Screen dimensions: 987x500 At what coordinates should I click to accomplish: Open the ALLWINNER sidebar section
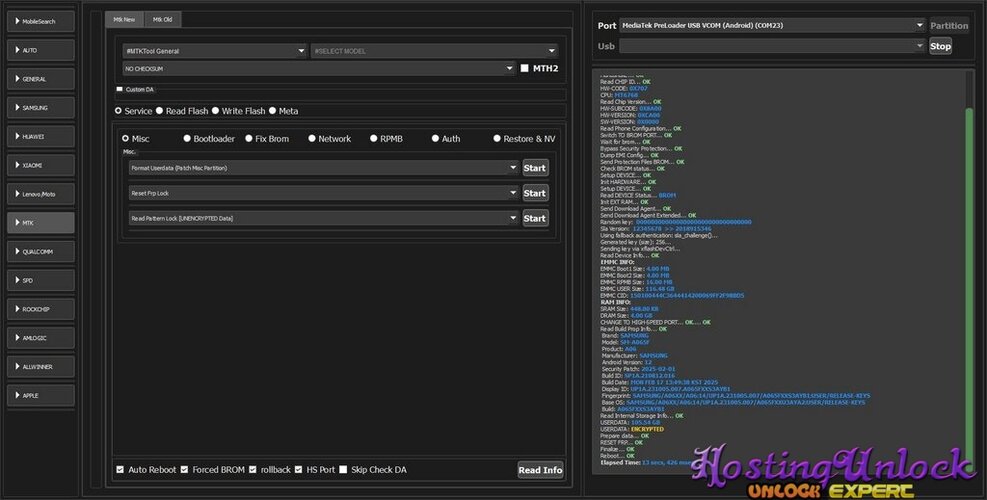point(41,366)
